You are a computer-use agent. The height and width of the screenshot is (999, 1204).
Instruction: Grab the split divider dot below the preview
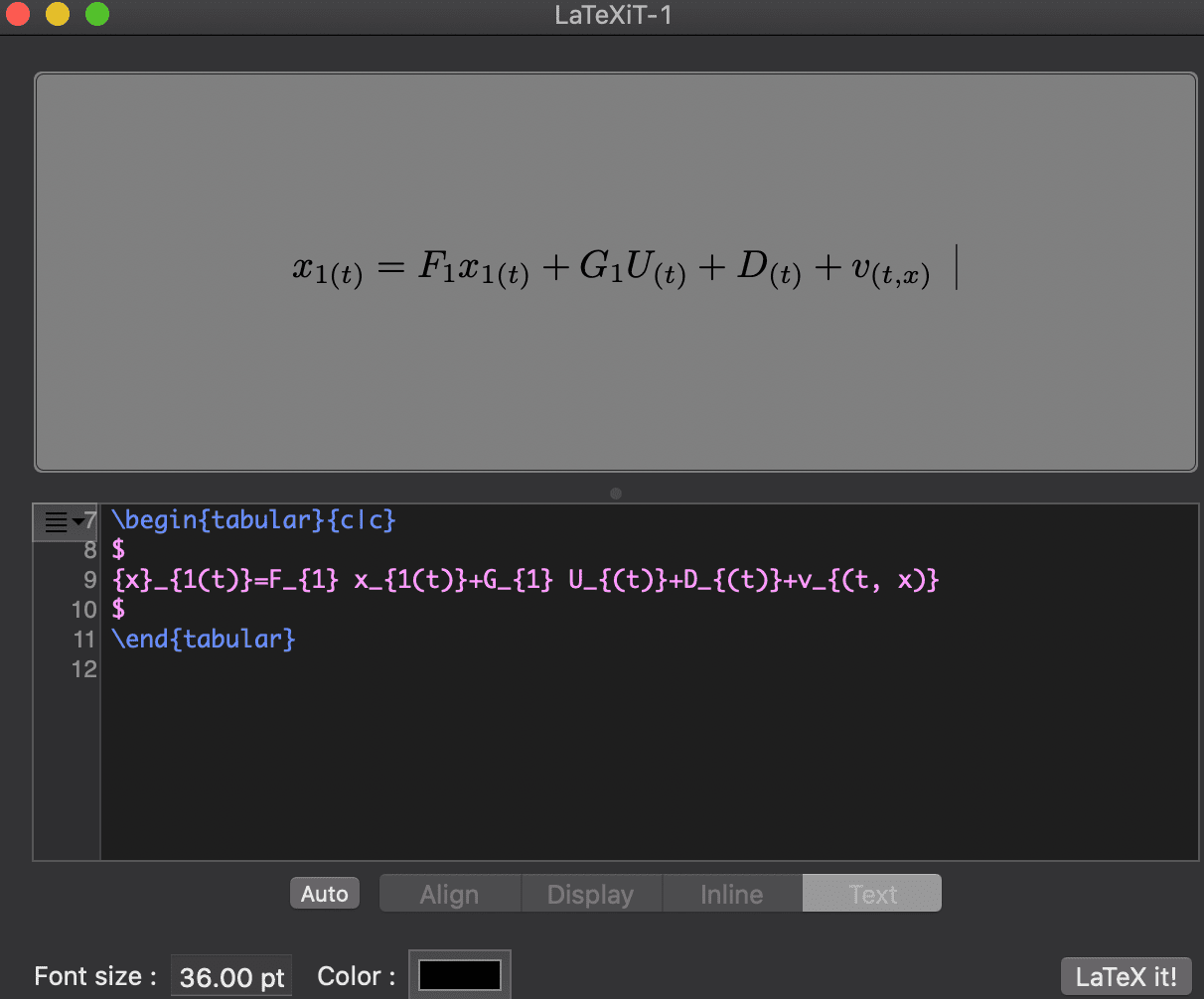pyautogui.click(x=616, y=493)
